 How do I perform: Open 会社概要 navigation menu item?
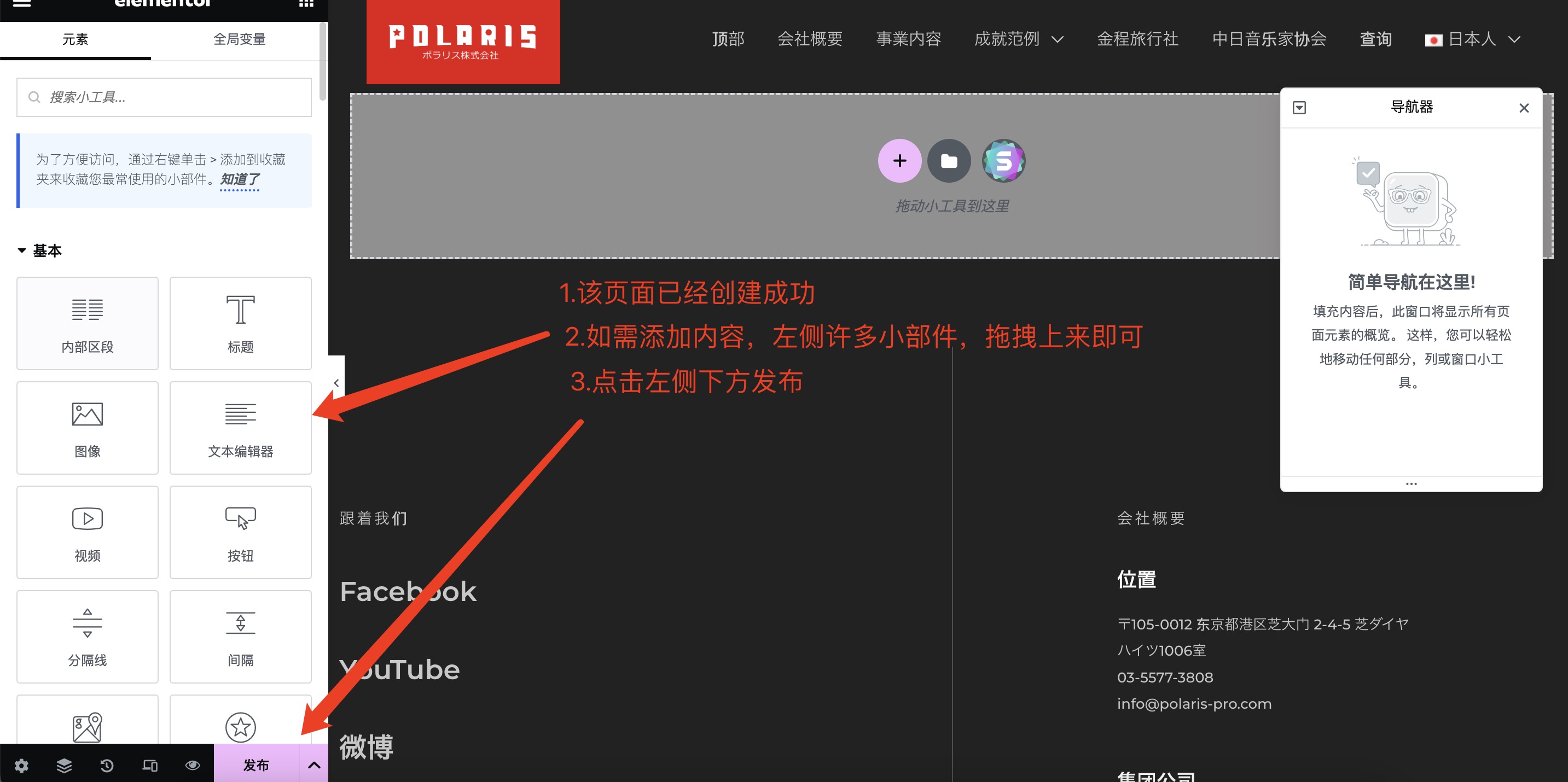810,39
